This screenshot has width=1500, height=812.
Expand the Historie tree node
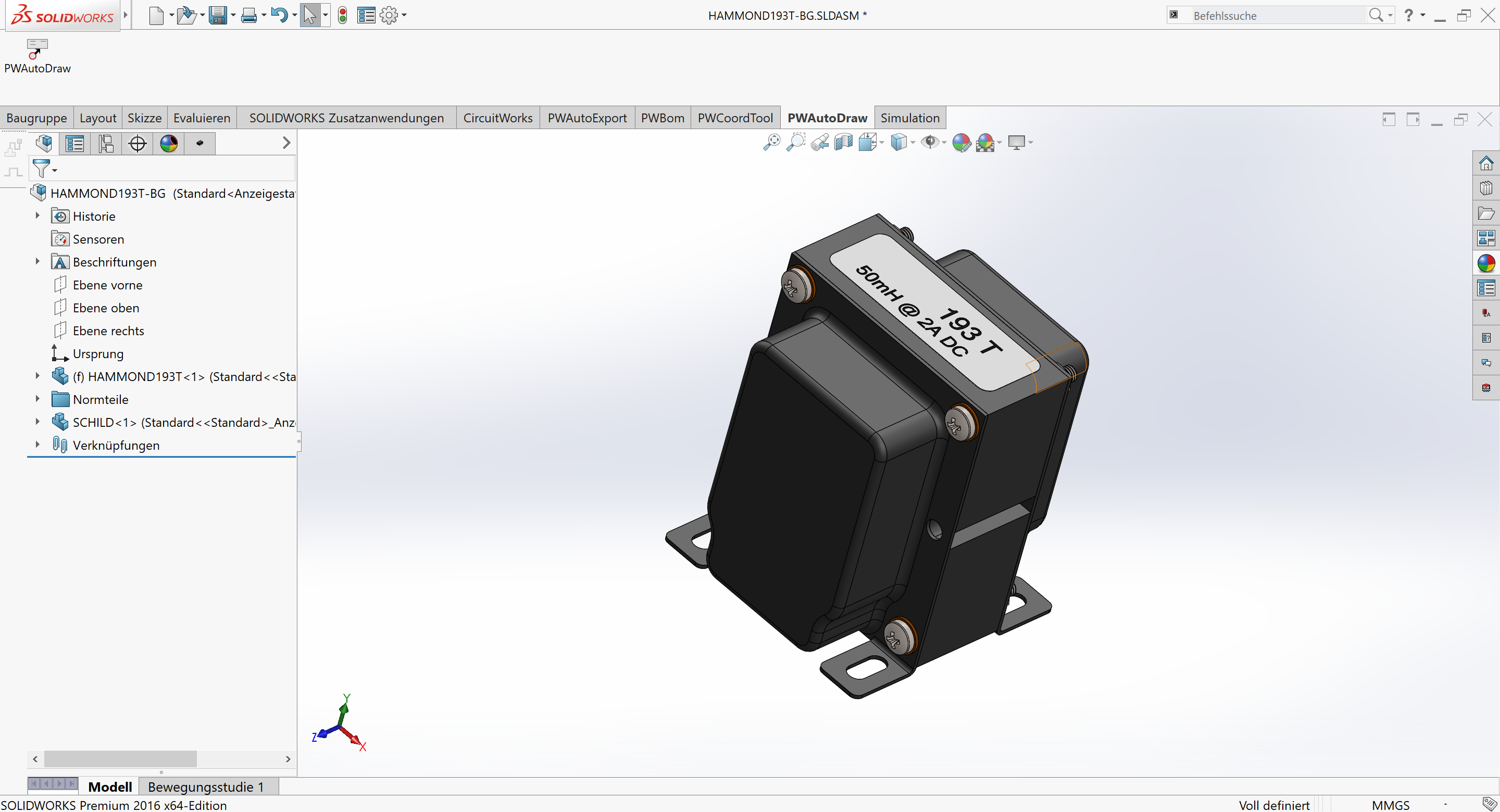tap(37, 216)
